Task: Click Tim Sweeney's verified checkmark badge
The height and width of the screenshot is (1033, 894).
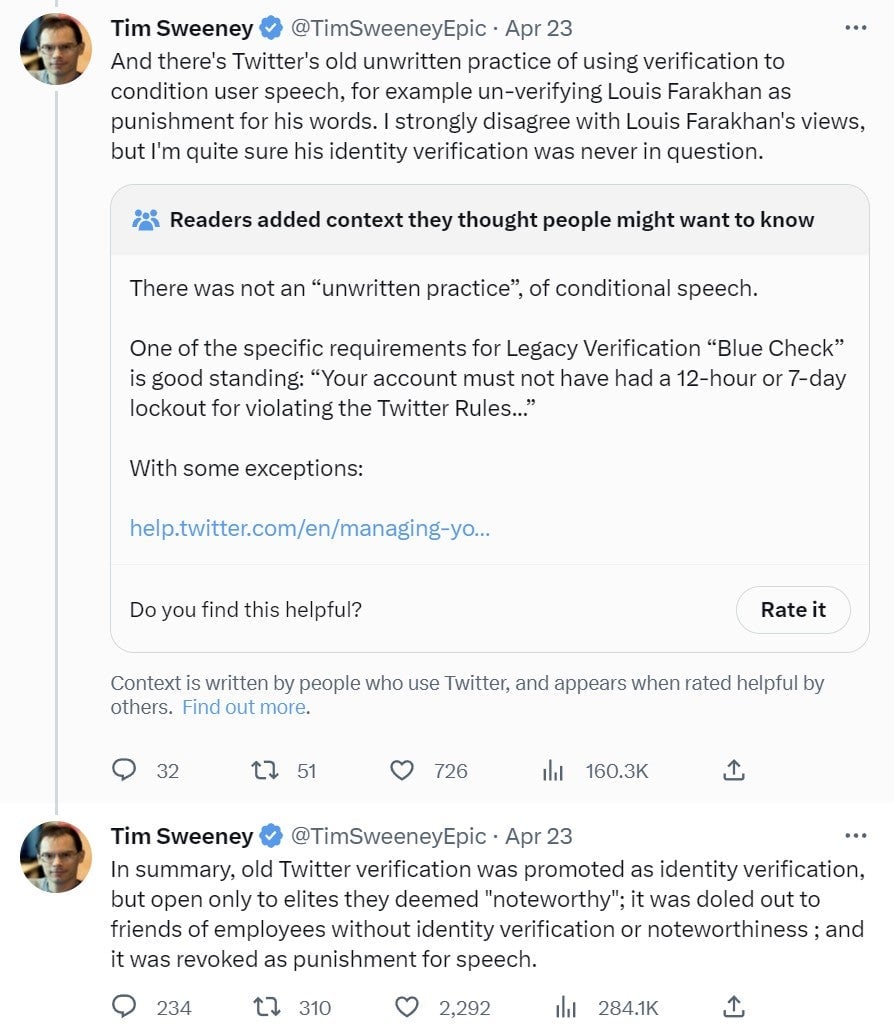Action: click(x=269, y=28)
